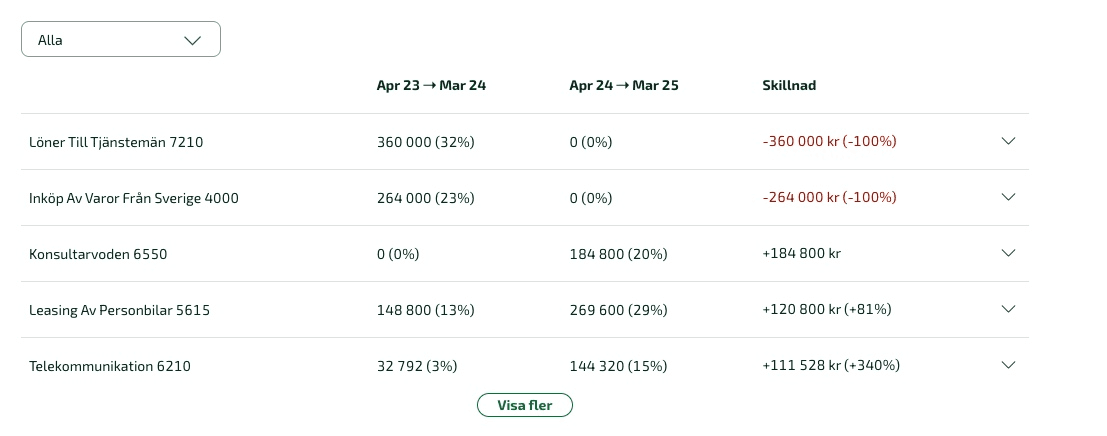Expand the Inköp Av Varor Från Sverige row chevron

[1008, 197]
